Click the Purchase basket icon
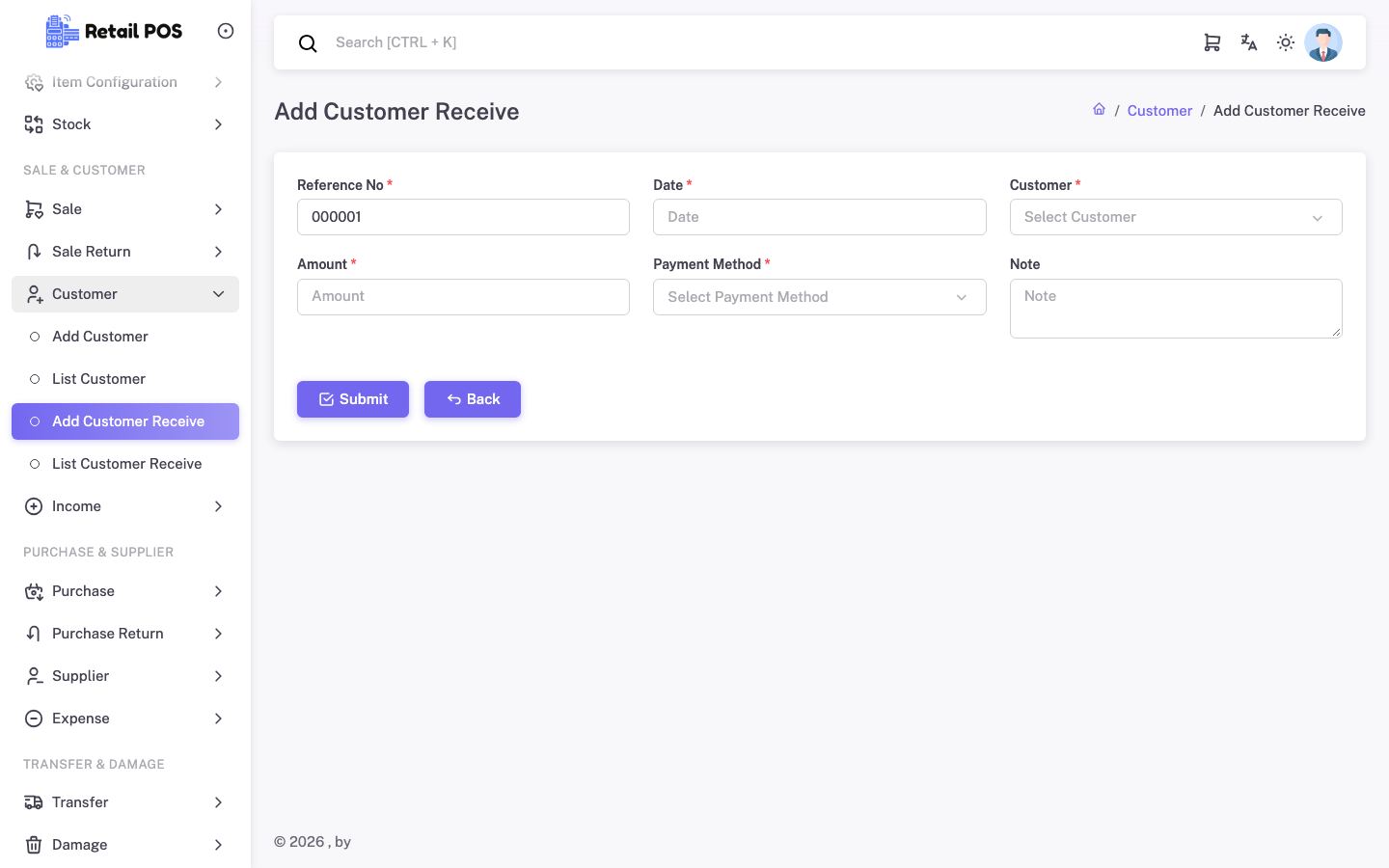The width and height of the screenshot is (1389, 868). [x=34, y=591]
